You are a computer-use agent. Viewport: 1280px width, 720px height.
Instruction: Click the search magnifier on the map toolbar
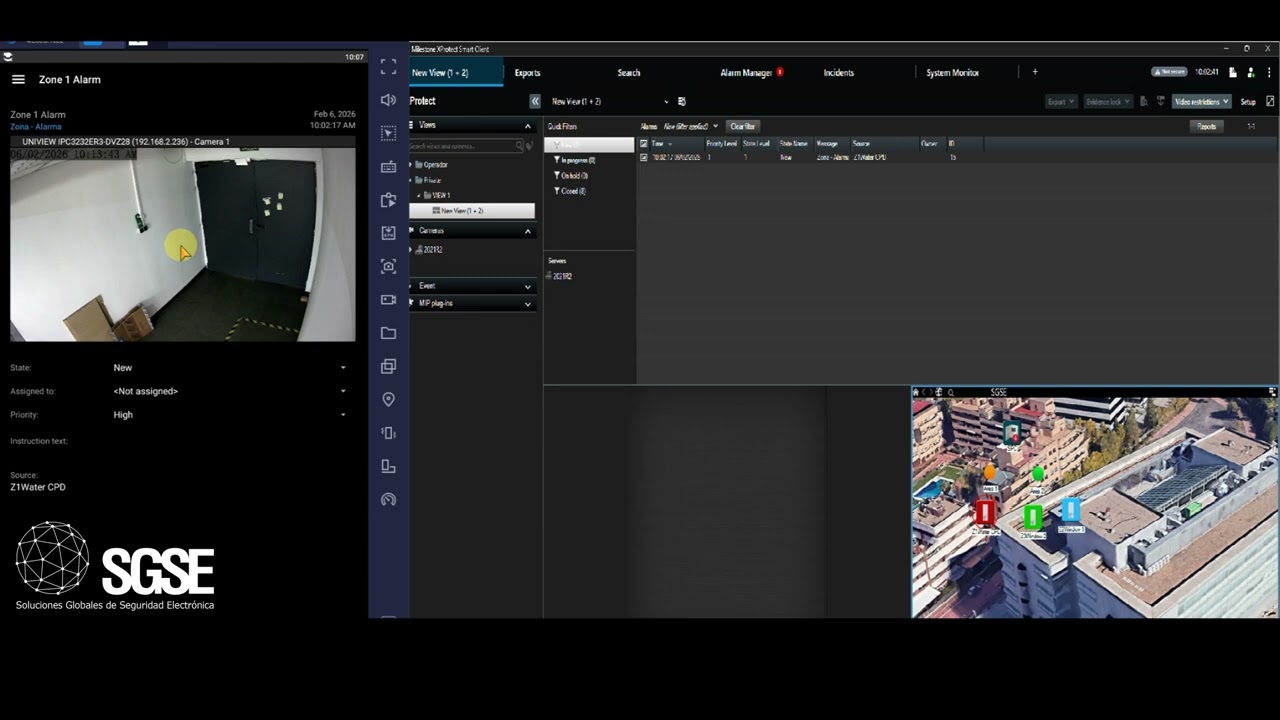coord(951,392)
